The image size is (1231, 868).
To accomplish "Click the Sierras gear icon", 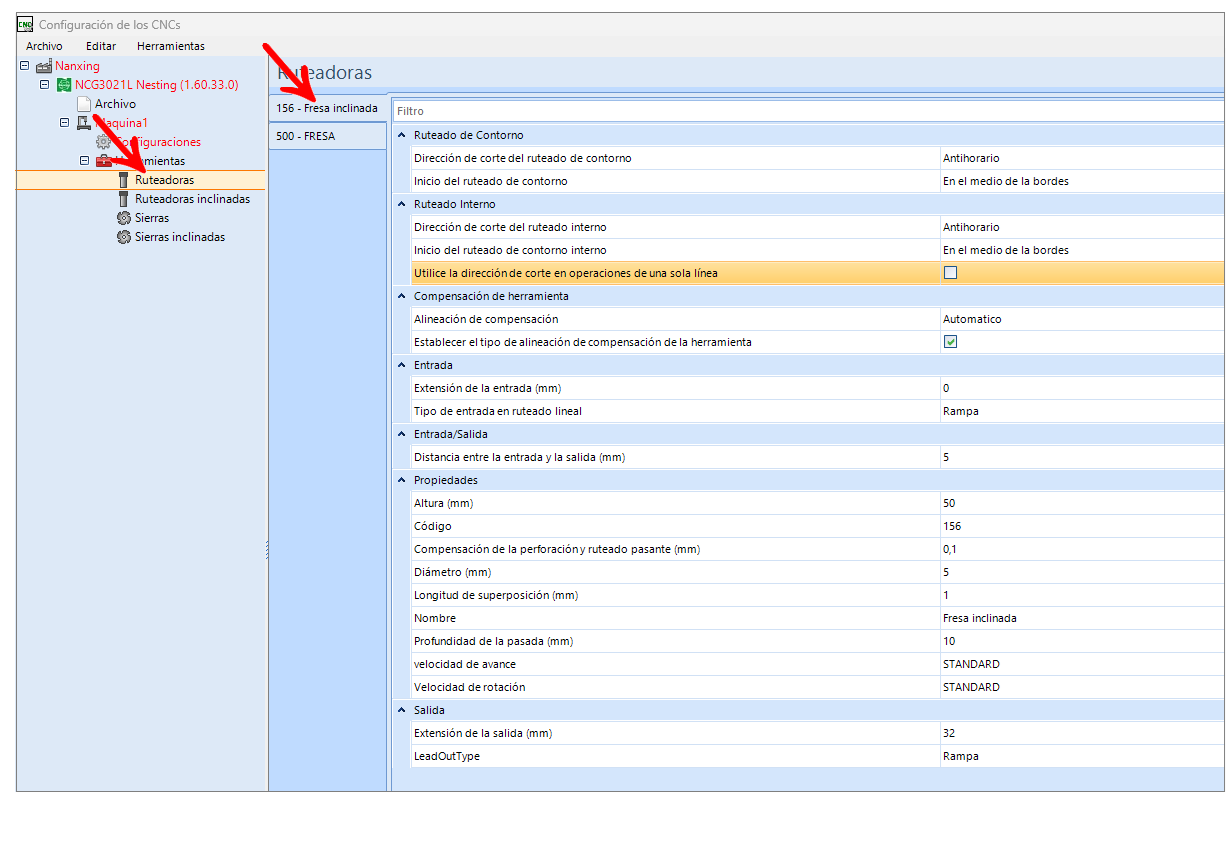I will click(124, 218).
